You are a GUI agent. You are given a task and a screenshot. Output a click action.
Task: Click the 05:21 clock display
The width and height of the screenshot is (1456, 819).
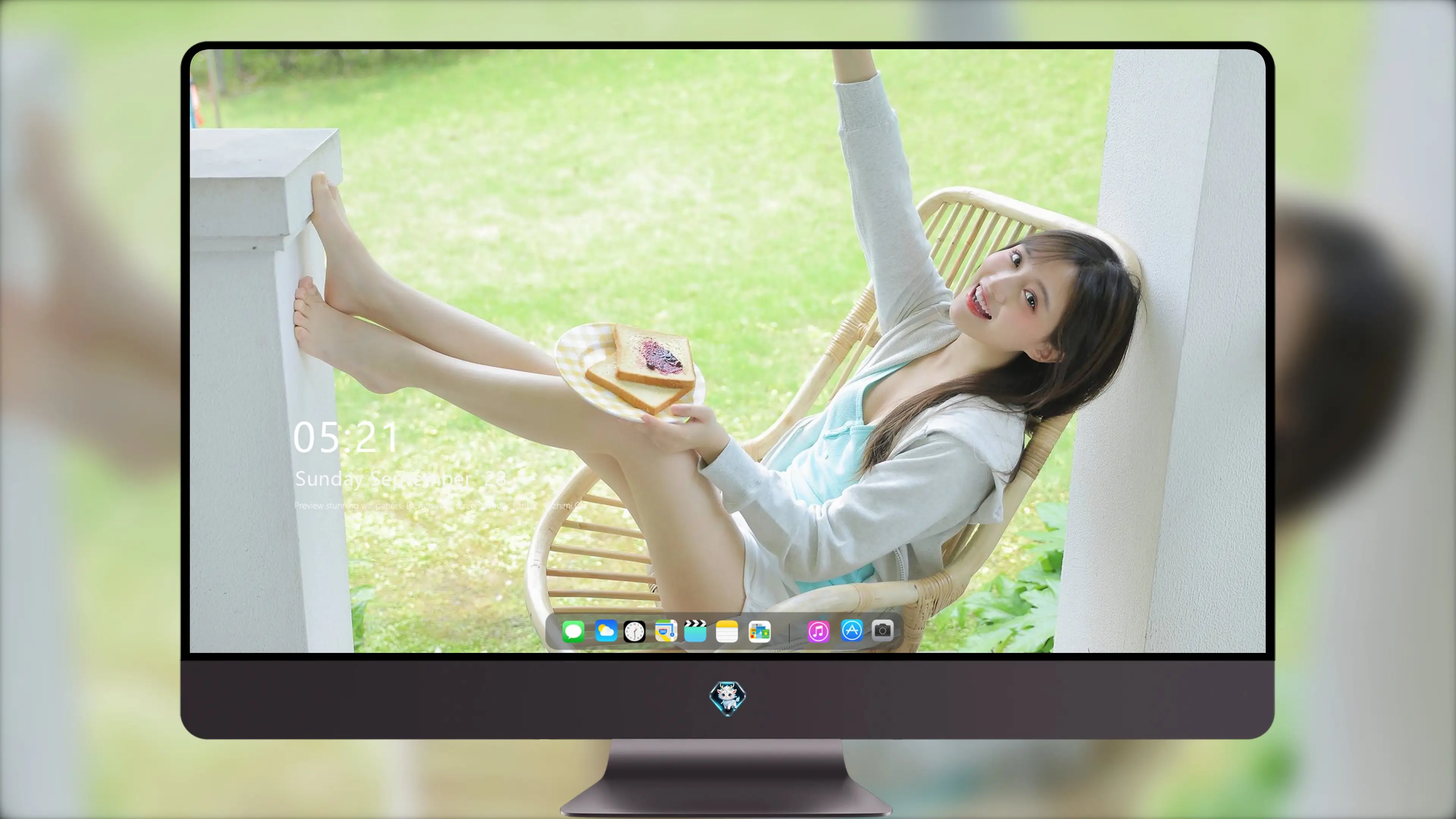[346, 438]
